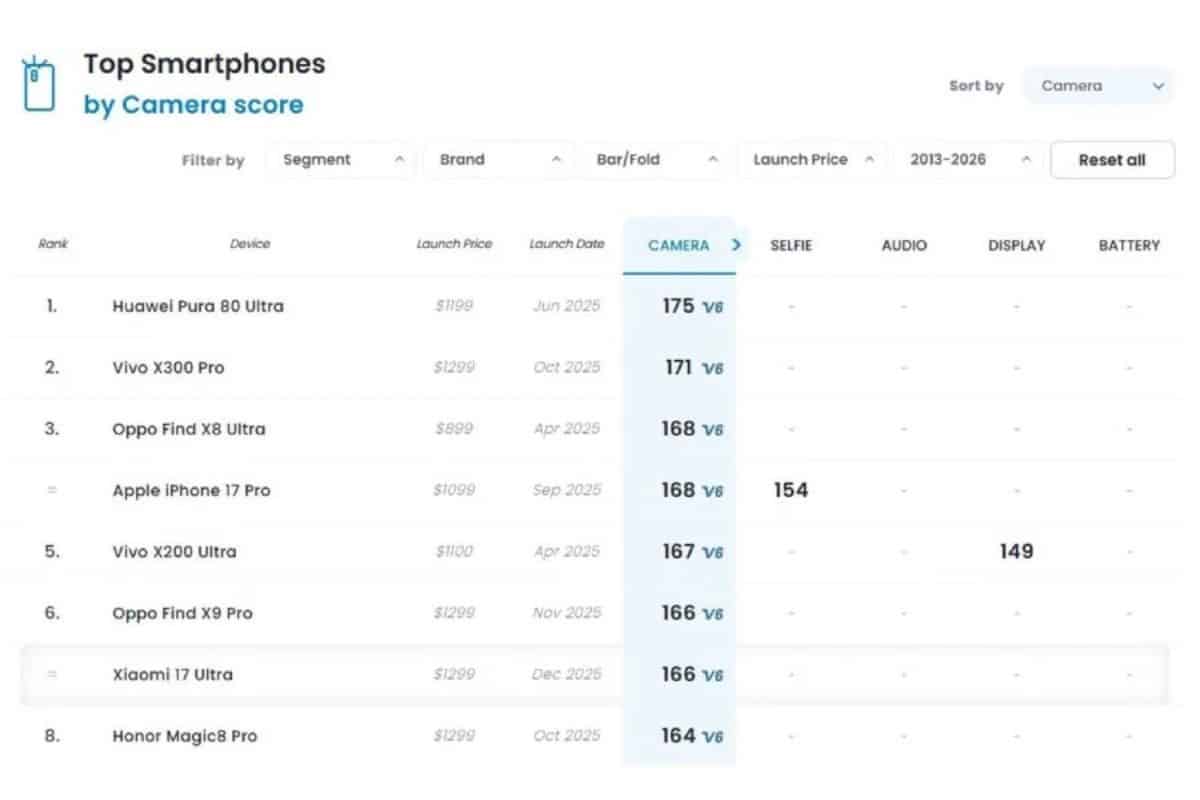Open the Sort by Camera dropdown

1097,86
